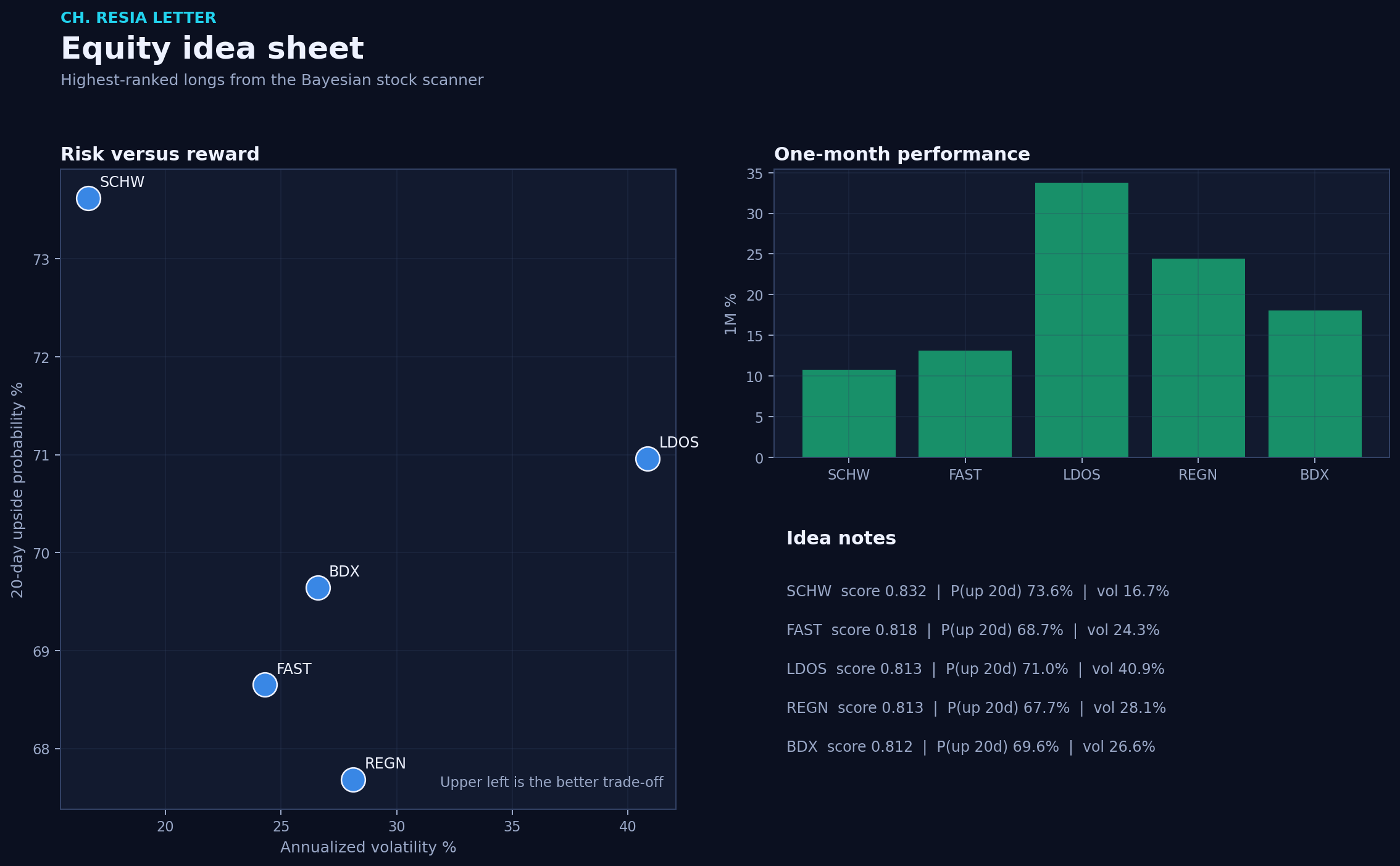Click the REGN label under the bar chart

pyautogui.click(x=1198, y=475)
